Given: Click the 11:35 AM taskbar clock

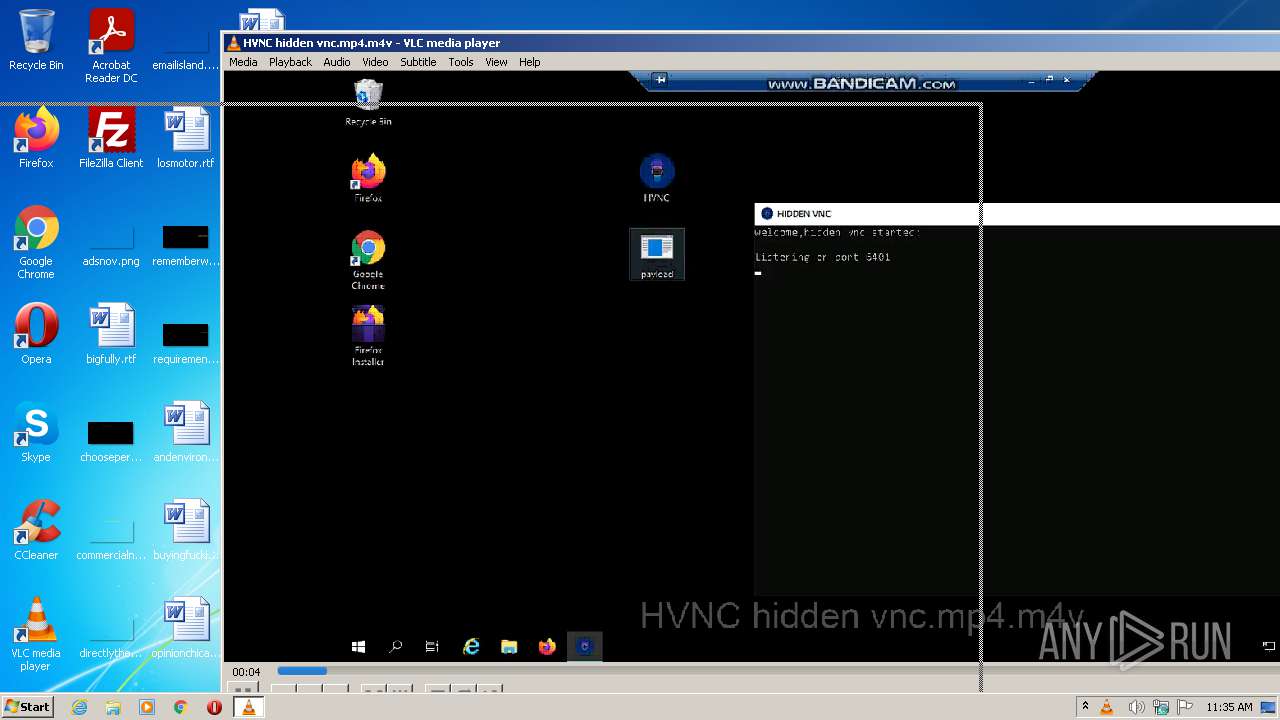Looking at the screenshot, I should 1229,707.
